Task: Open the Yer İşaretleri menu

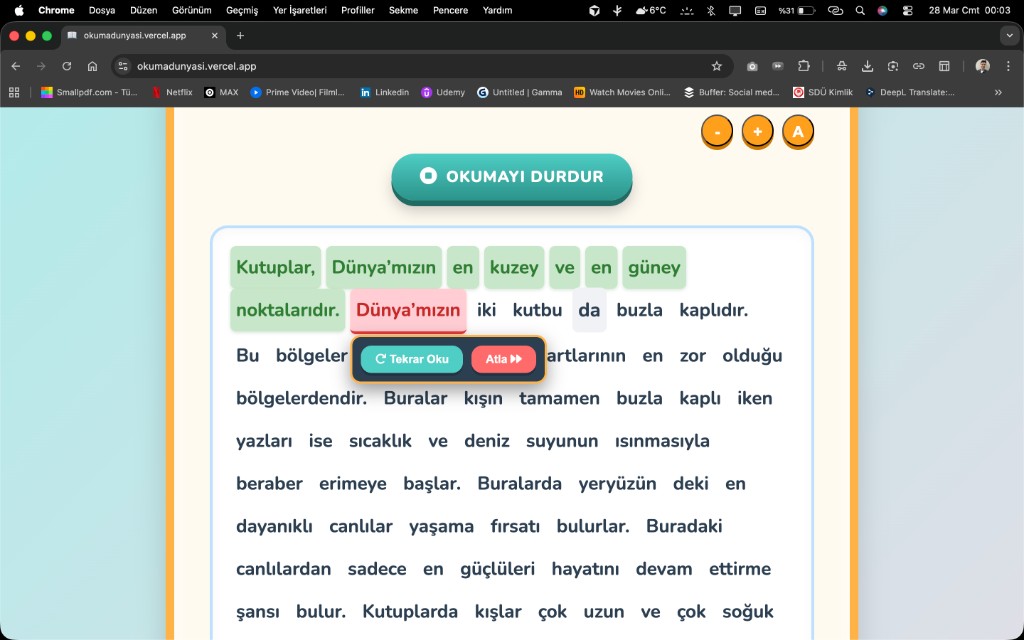Action: click(x=300, y=10)
